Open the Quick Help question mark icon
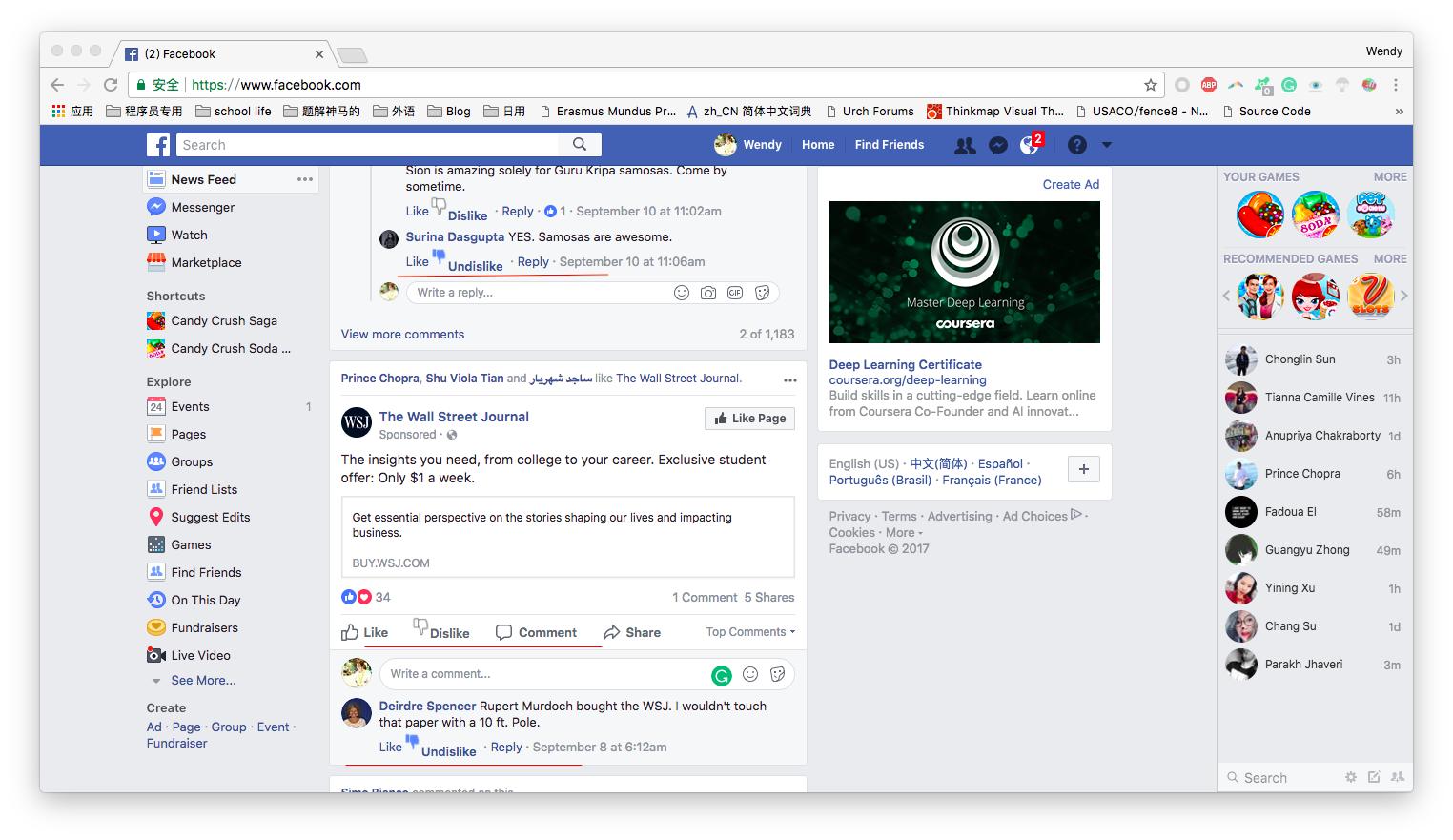The image size is (1453, 840). click(x=1077, y=145)
